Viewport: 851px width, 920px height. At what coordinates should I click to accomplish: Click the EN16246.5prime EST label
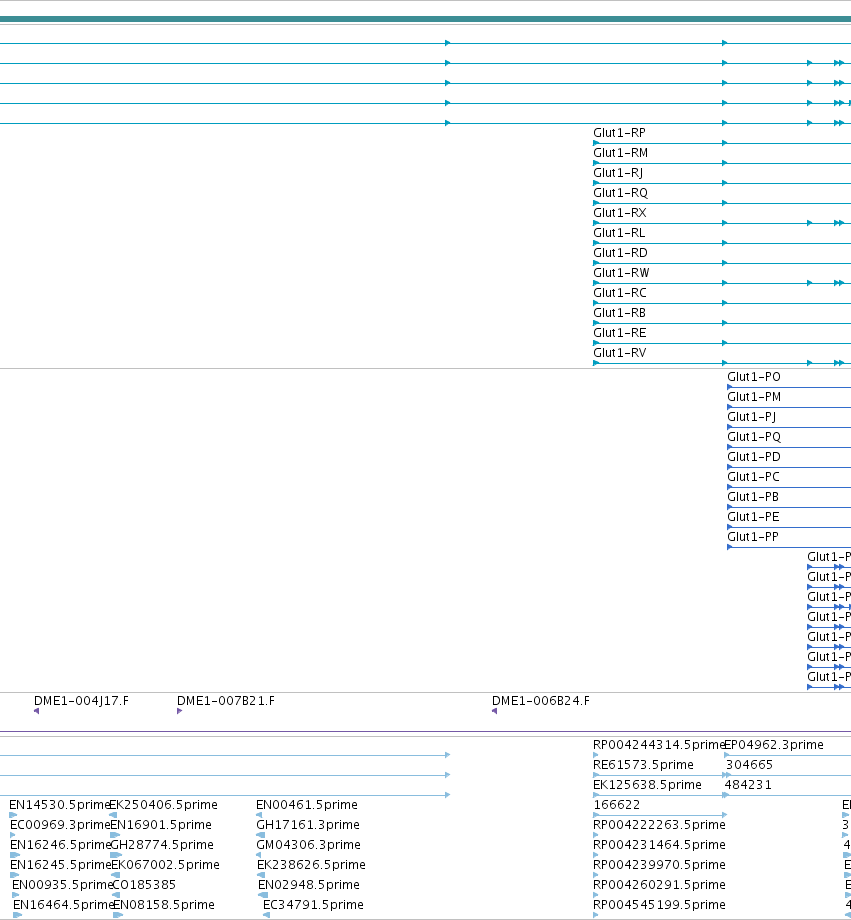(x=60, y=845)
